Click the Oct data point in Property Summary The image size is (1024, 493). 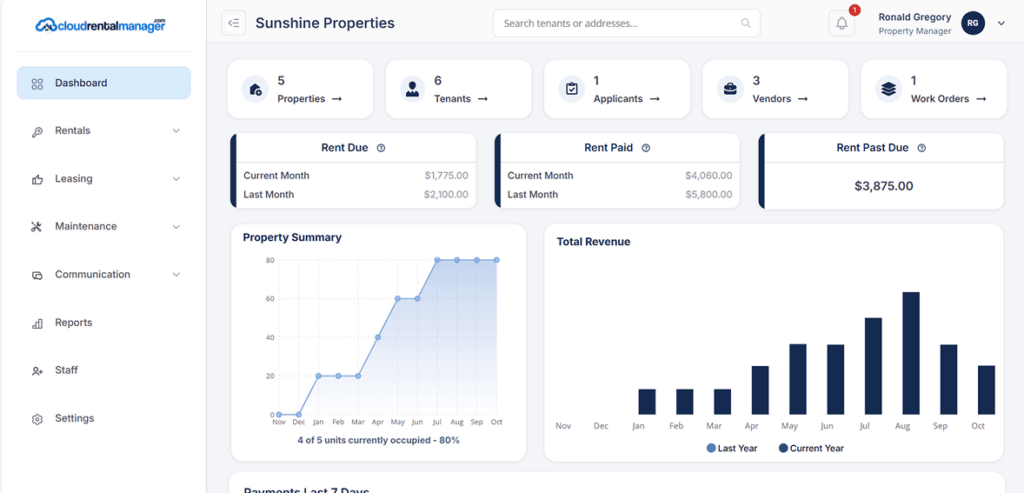497,260
